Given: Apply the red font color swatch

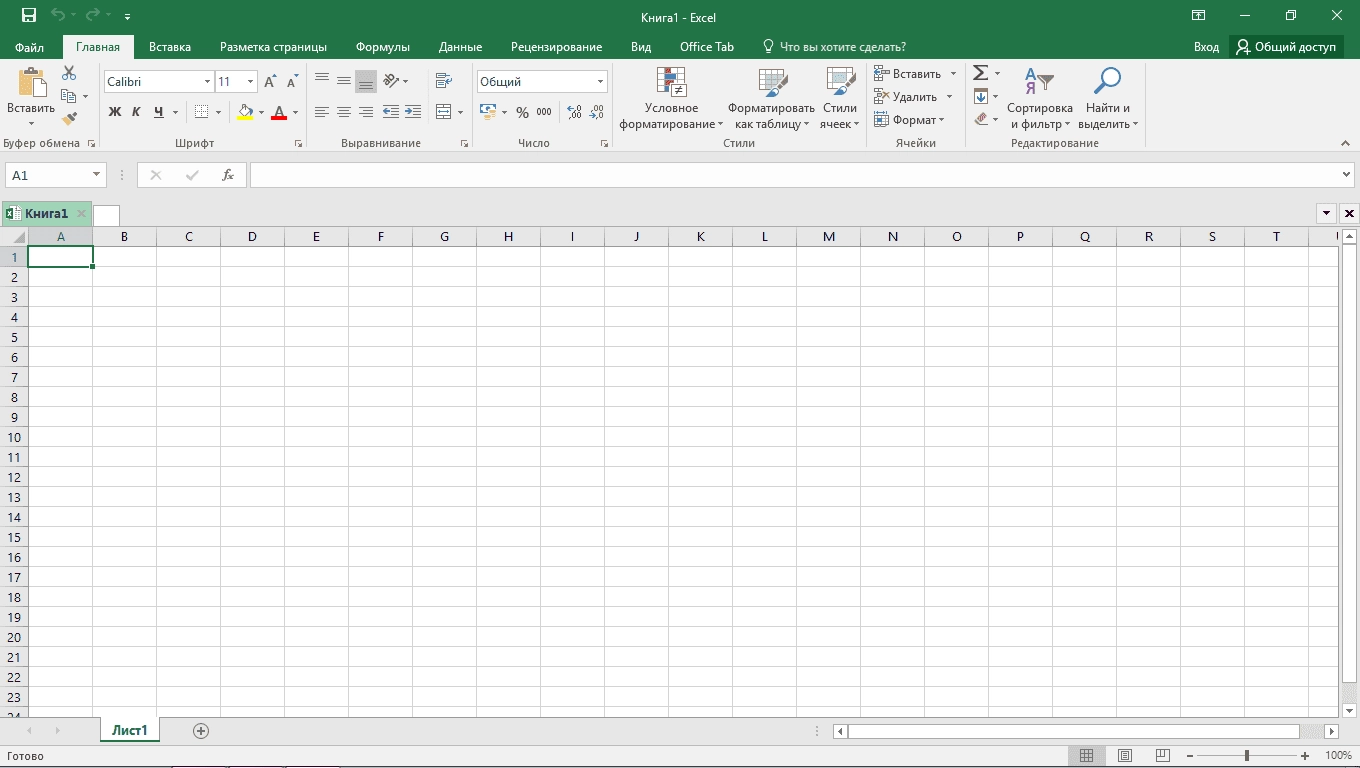Looking at the screenshot, I should pos(279,112).
